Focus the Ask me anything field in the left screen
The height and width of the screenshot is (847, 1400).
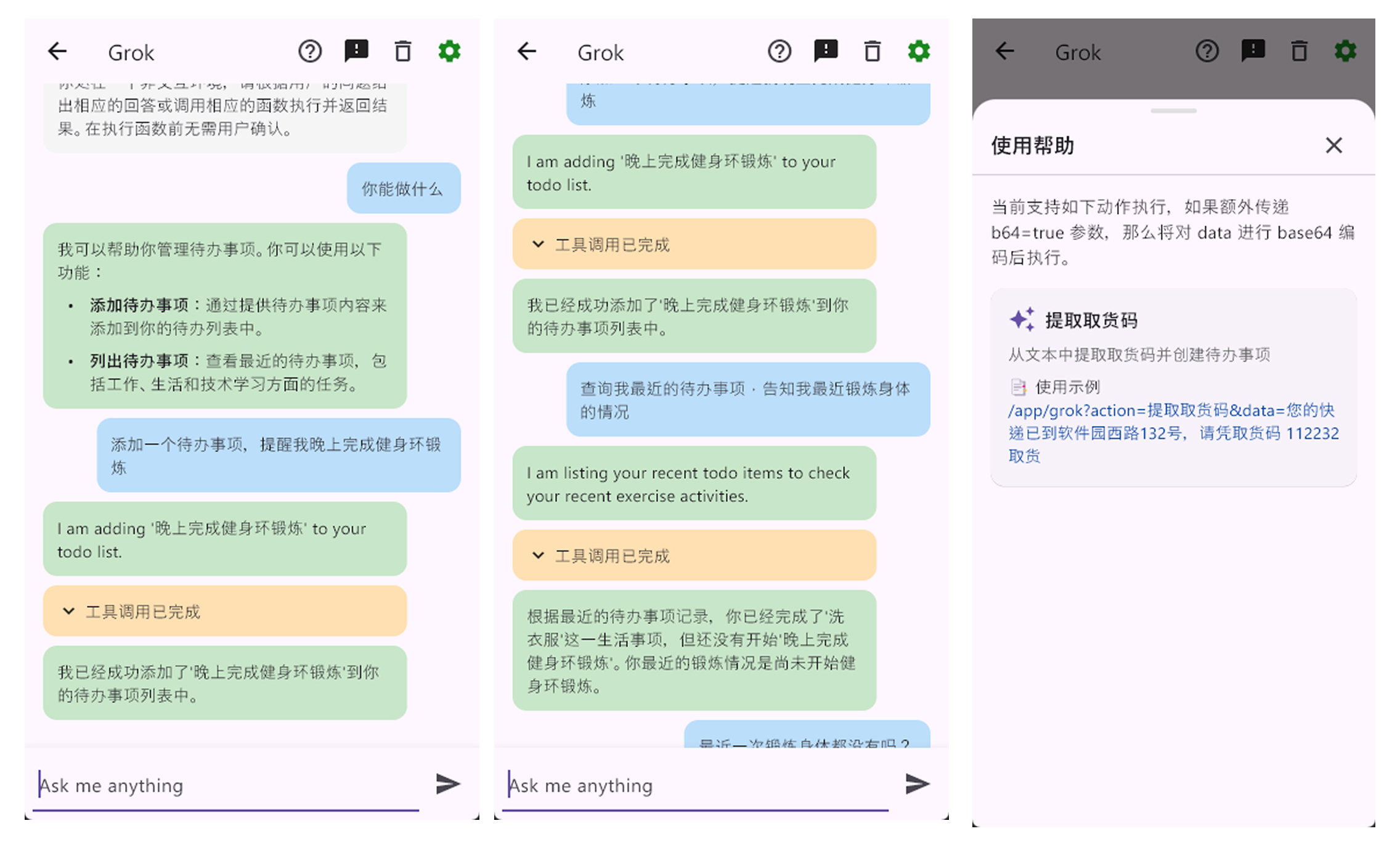(x=226, y=785)
